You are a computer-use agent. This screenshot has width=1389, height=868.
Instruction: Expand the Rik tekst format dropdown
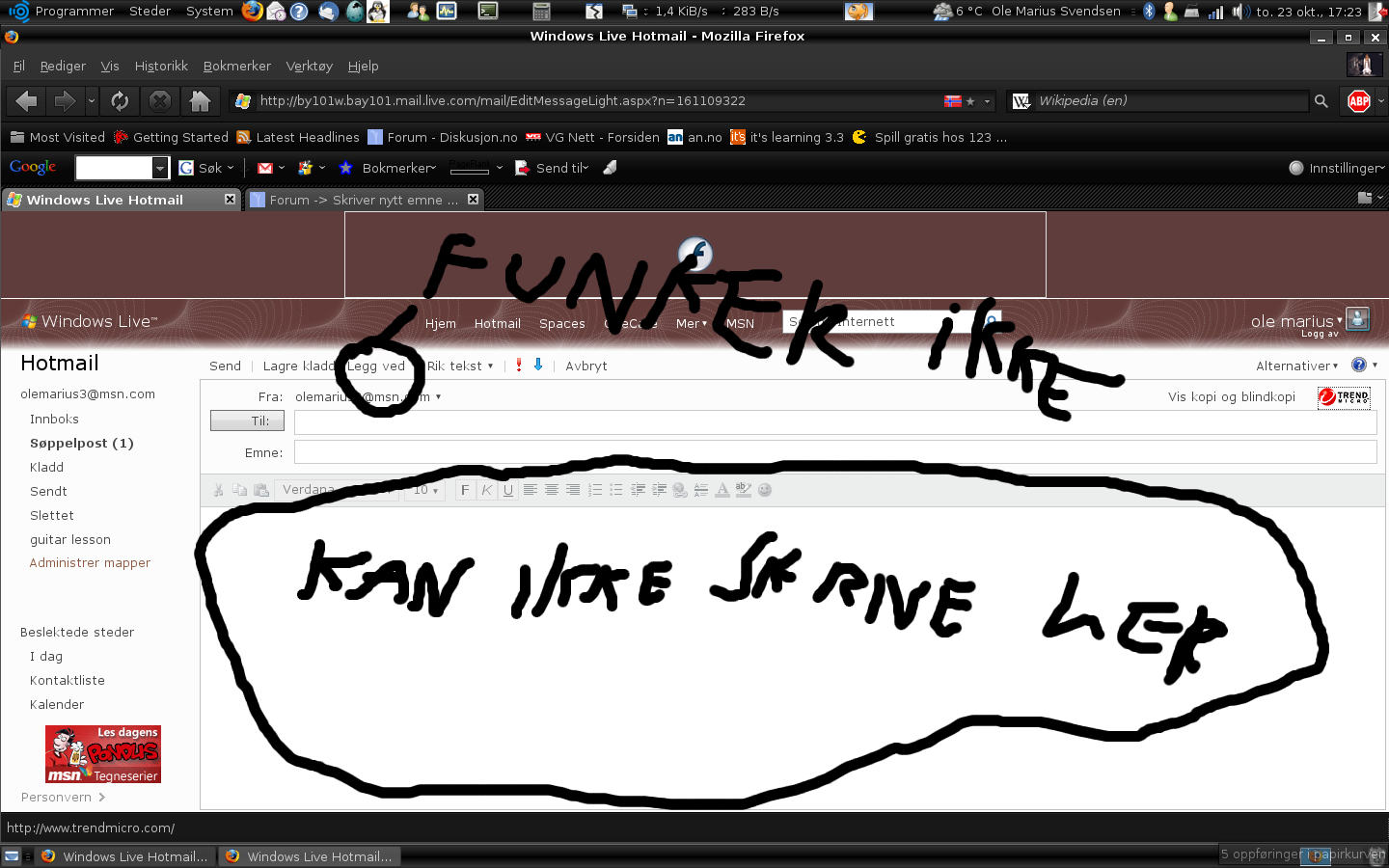point(460,366)
